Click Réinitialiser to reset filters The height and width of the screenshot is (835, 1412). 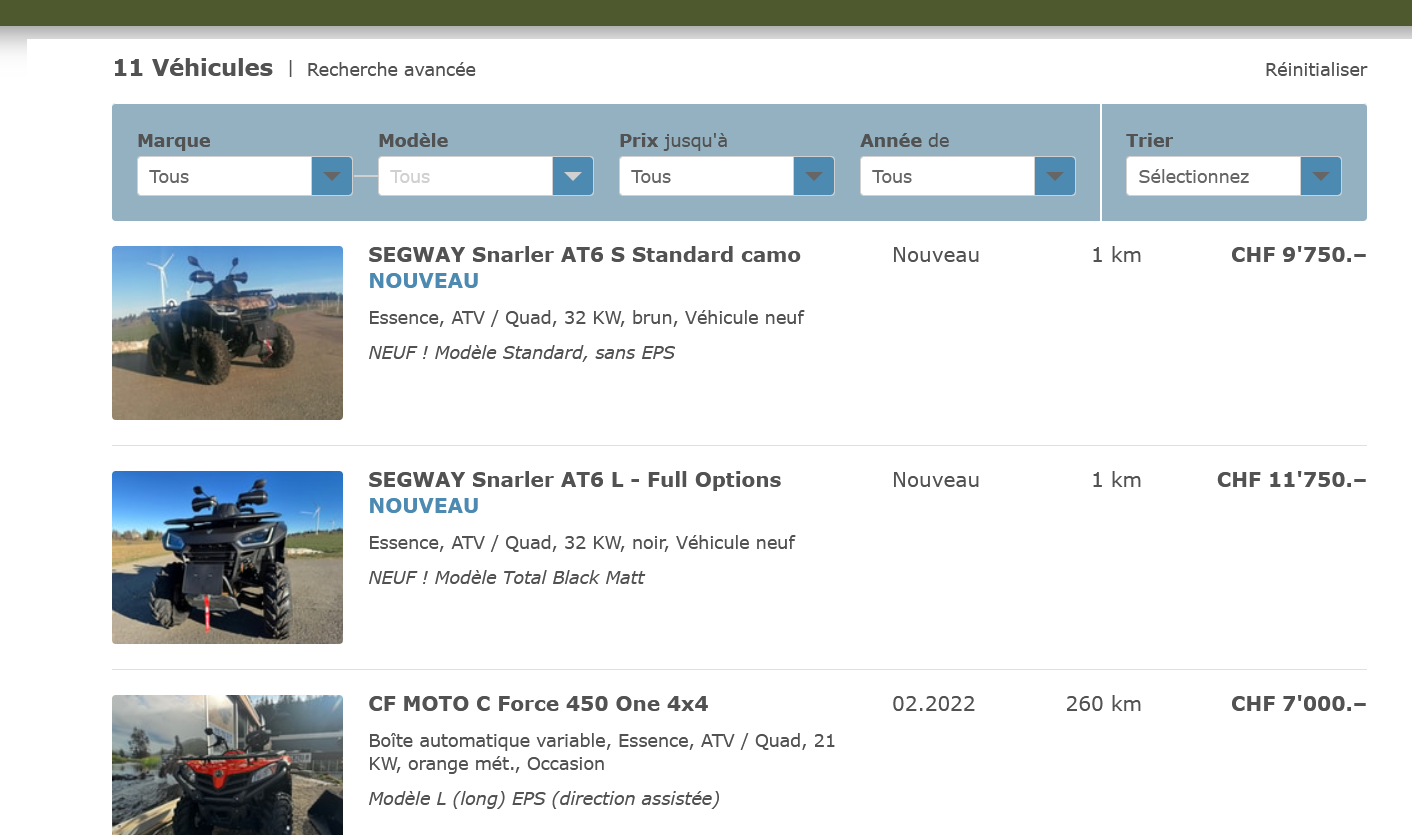tap(1316, 70)
